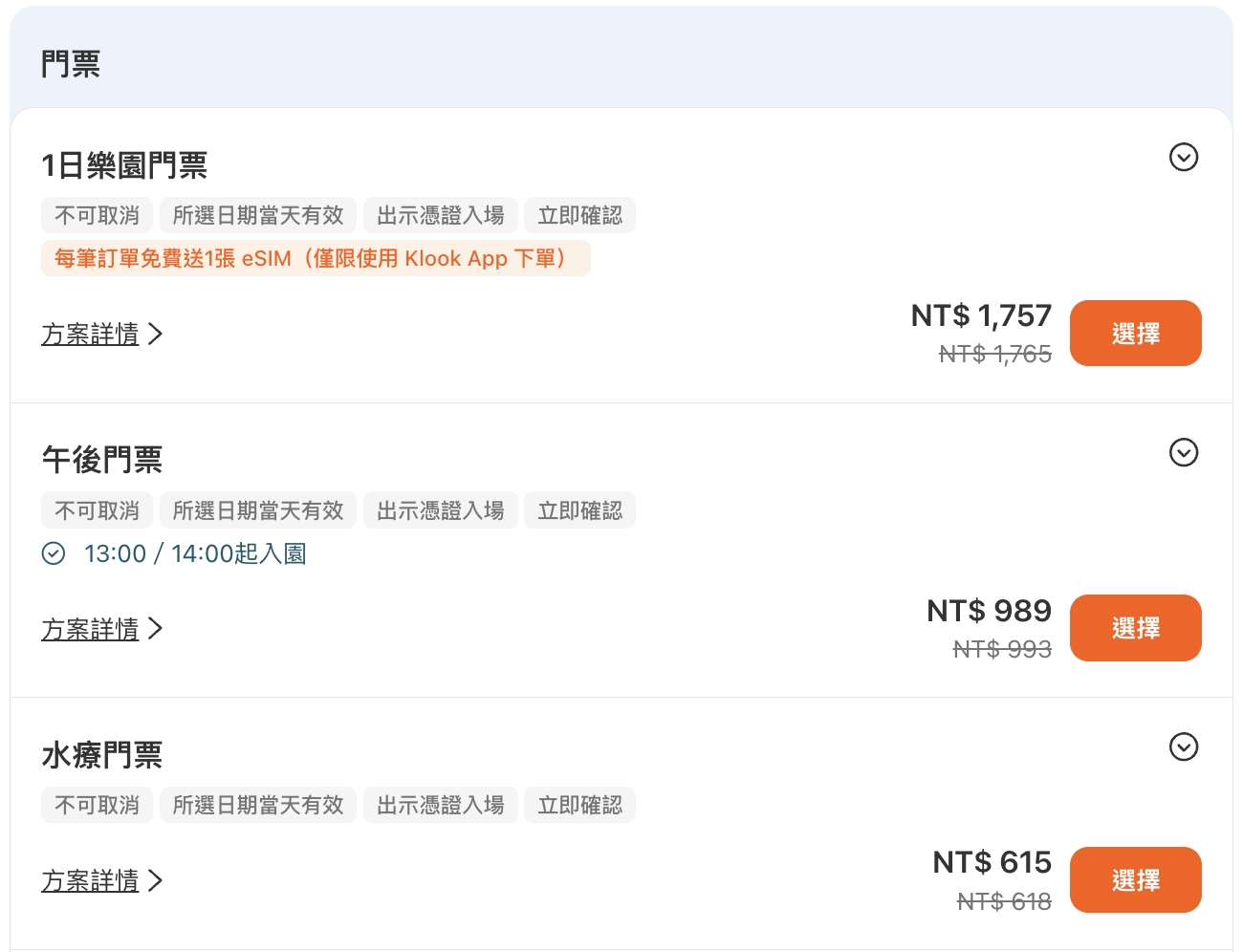Viewport: 1243px width, 952px height.
Task: Open 方案詳情 for 午後門票
Action: click(x=91, y=629)
